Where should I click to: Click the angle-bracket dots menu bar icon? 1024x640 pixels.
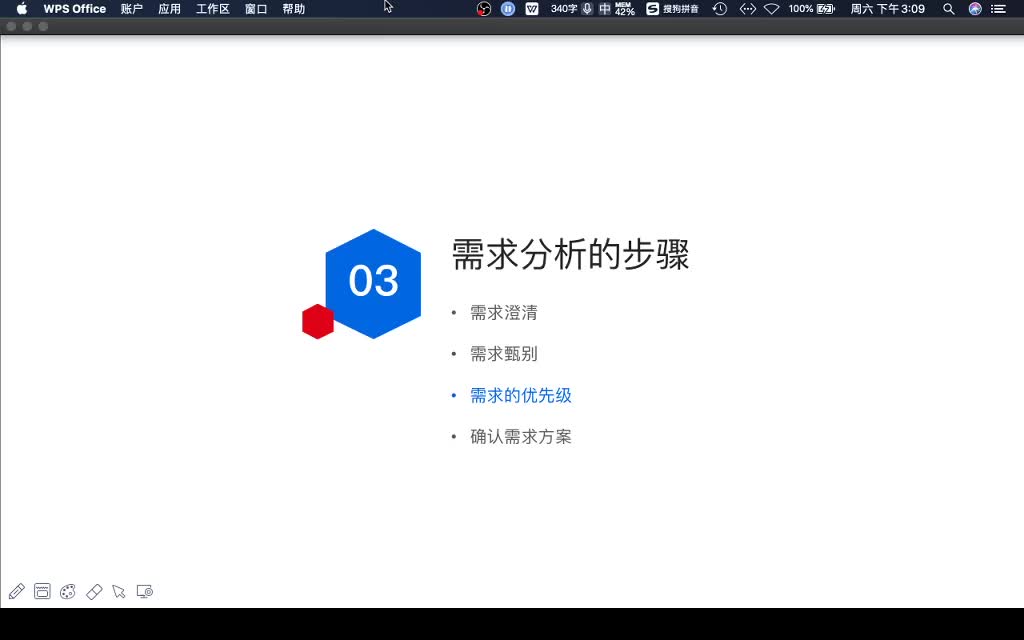(x=748, y=8)
